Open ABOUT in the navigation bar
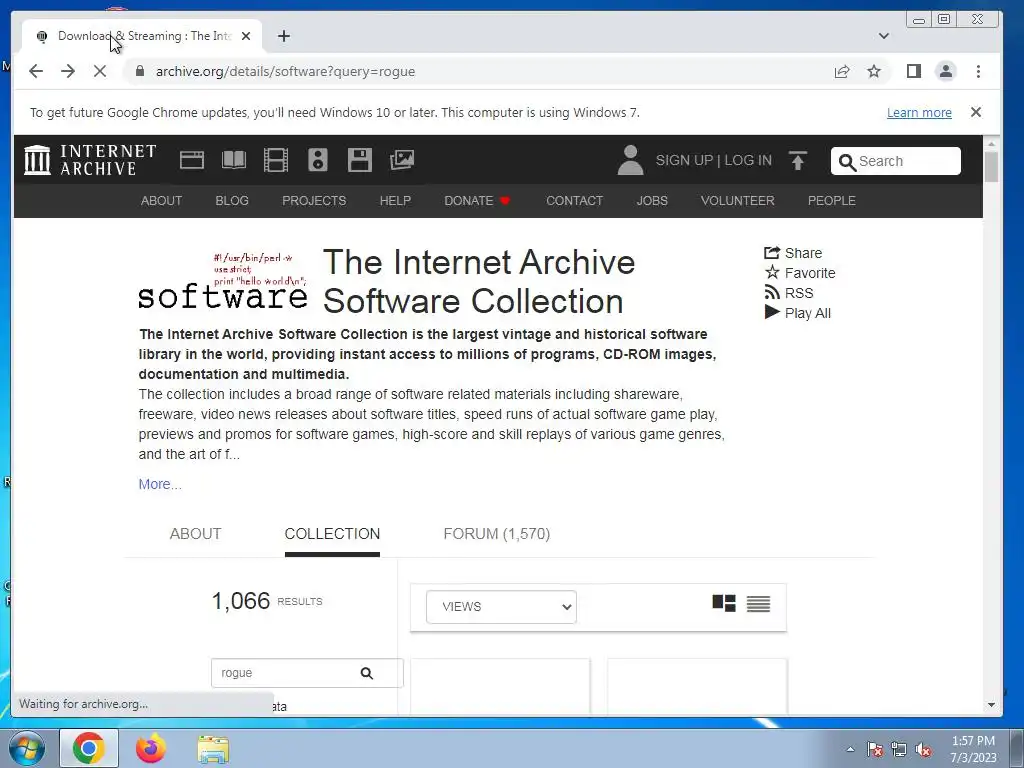Image resolution: width=1024 pixels, height=768 pixels. (161, 200)
